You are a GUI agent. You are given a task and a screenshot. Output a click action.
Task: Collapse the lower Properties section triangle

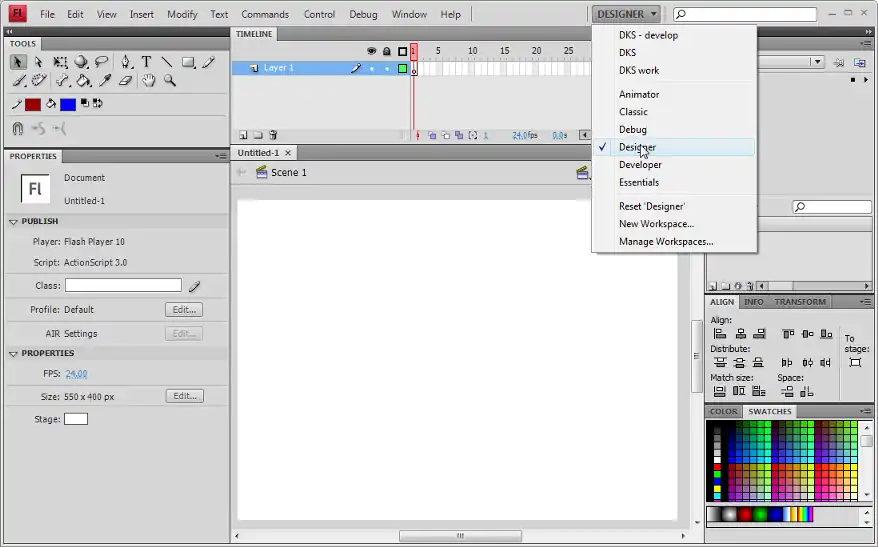point(14,353)
